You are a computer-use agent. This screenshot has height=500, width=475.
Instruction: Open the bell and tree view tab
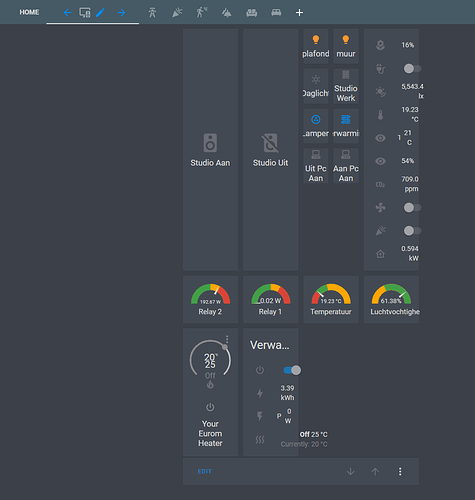(227, 13)
